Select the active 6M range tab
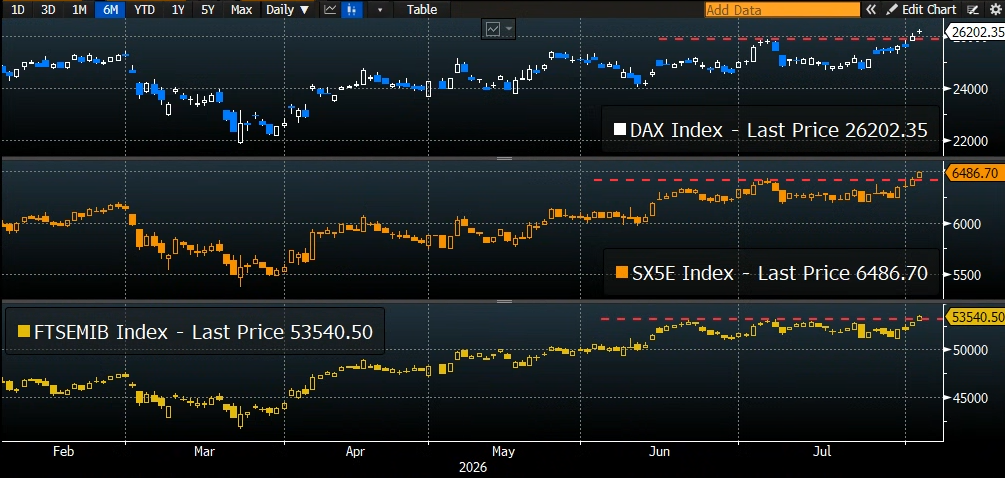This screenshot has width=1005, height=478. (110, 9)
